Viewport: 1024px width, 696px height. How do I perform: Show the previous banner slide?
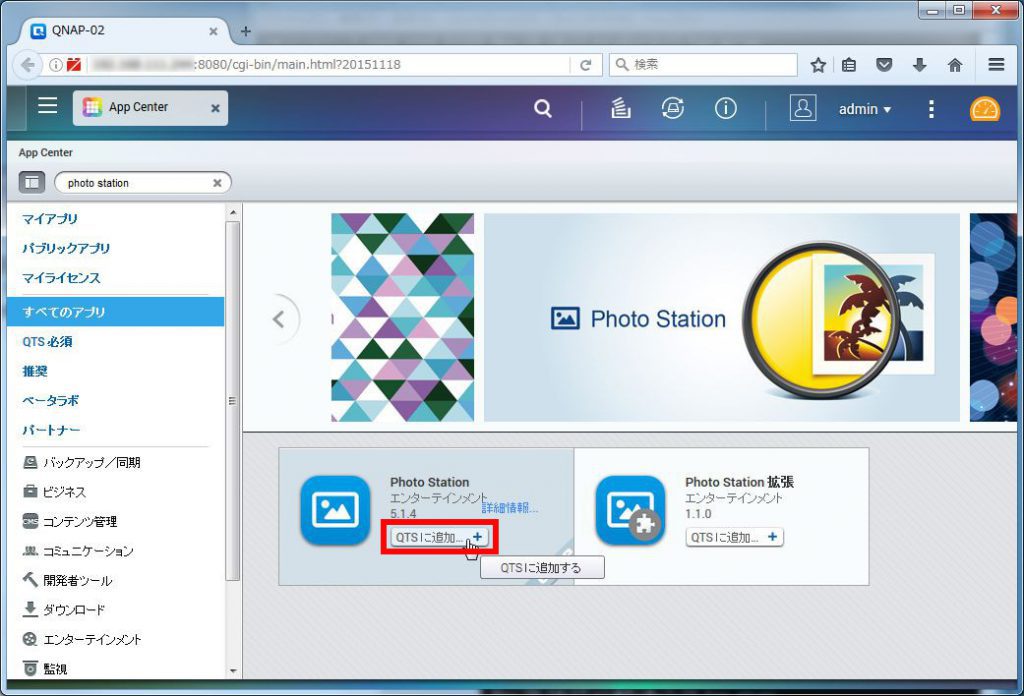[280, 319]
